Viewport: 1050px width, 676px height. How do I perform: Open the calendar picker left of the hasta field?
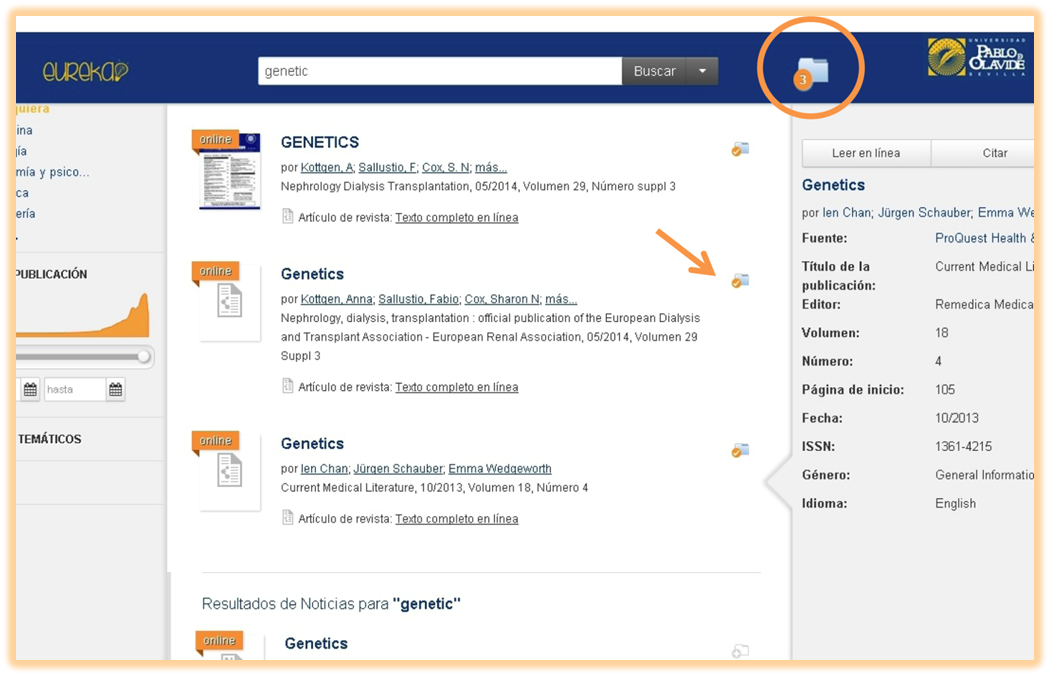coord(30,389)
